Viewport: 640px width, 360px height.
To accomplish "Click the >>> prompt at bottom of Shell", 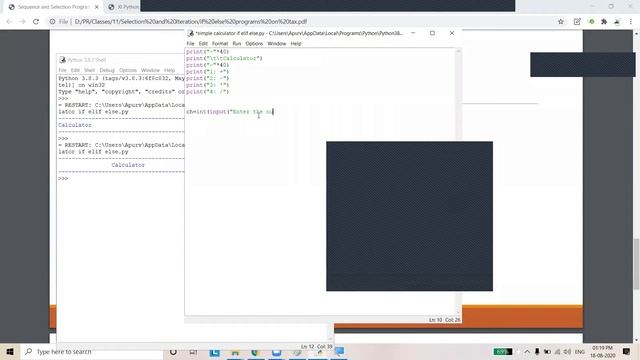I will 63,178.
